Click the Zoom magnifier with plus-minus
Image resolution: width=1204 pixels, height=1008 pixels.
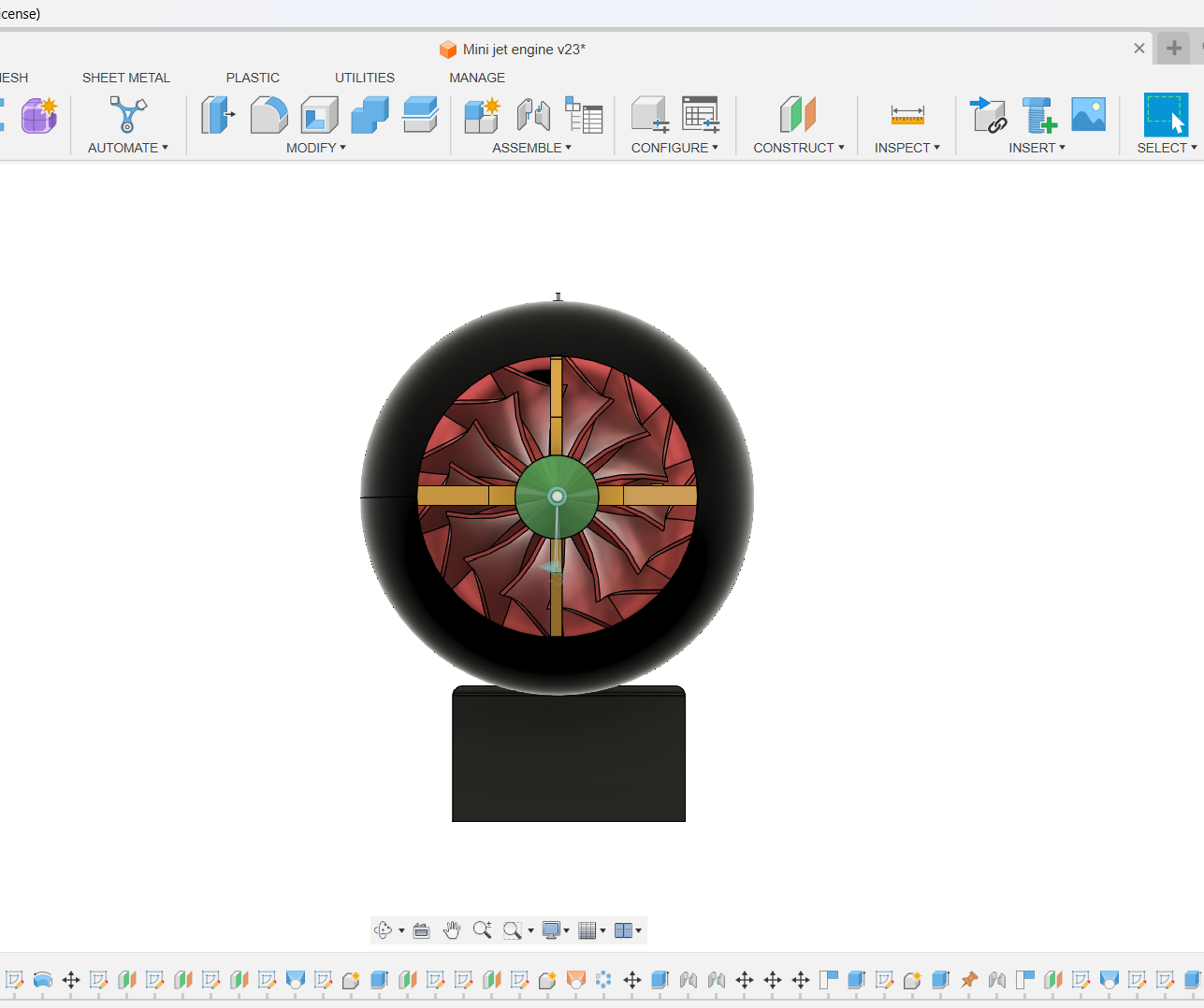482,930
